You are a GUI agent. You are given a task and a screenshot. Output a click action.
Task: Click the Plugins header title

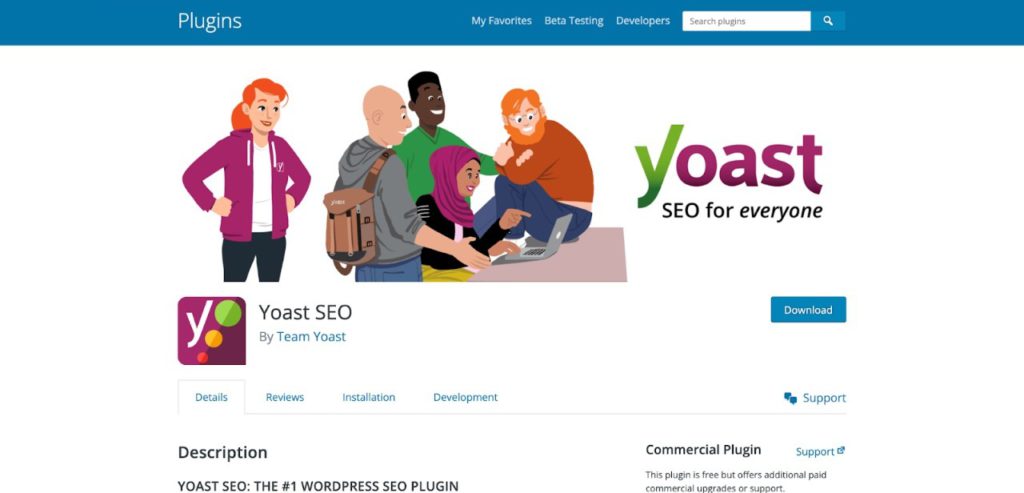(x=210, y=21)
